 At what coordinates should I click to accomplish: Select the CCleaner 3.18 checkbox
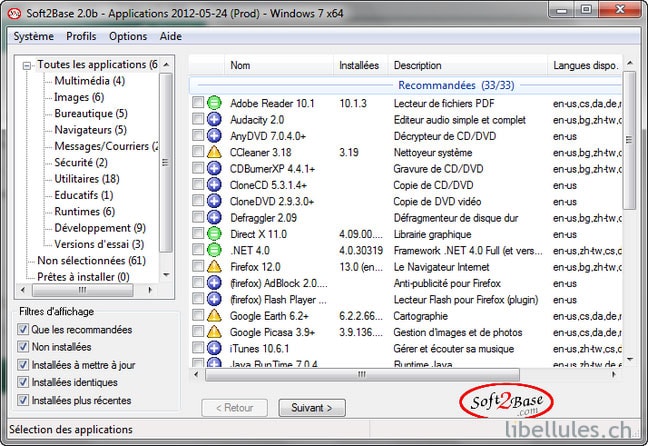(x=198, y=152)
